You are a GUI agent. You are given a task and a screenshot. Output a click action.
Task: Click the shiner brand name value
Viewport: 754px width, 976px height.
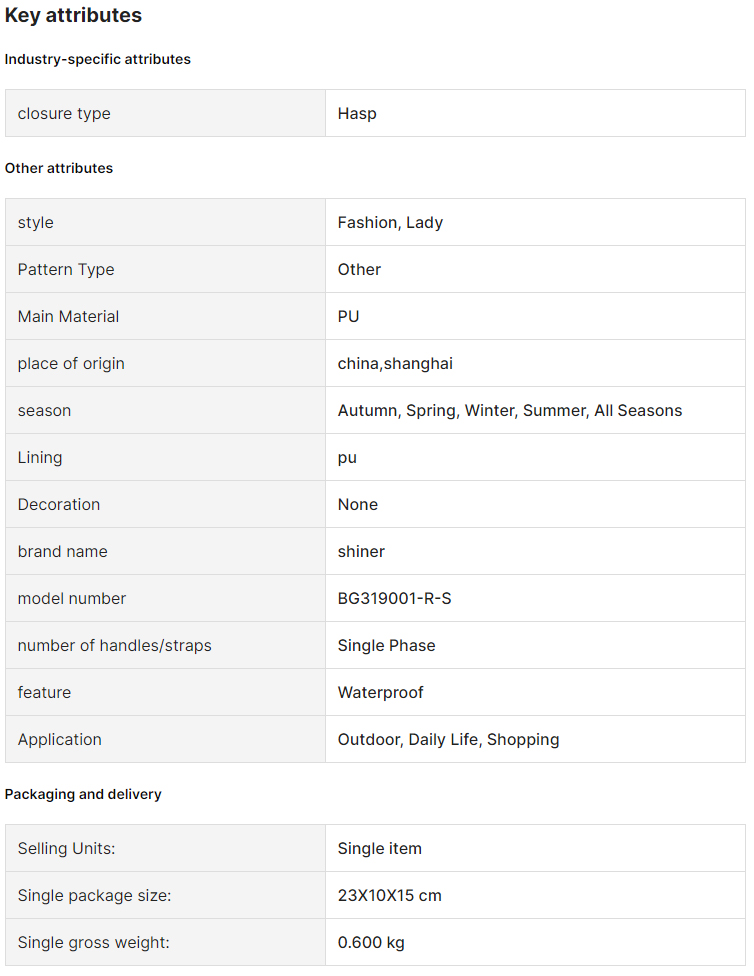pos(361,551)
